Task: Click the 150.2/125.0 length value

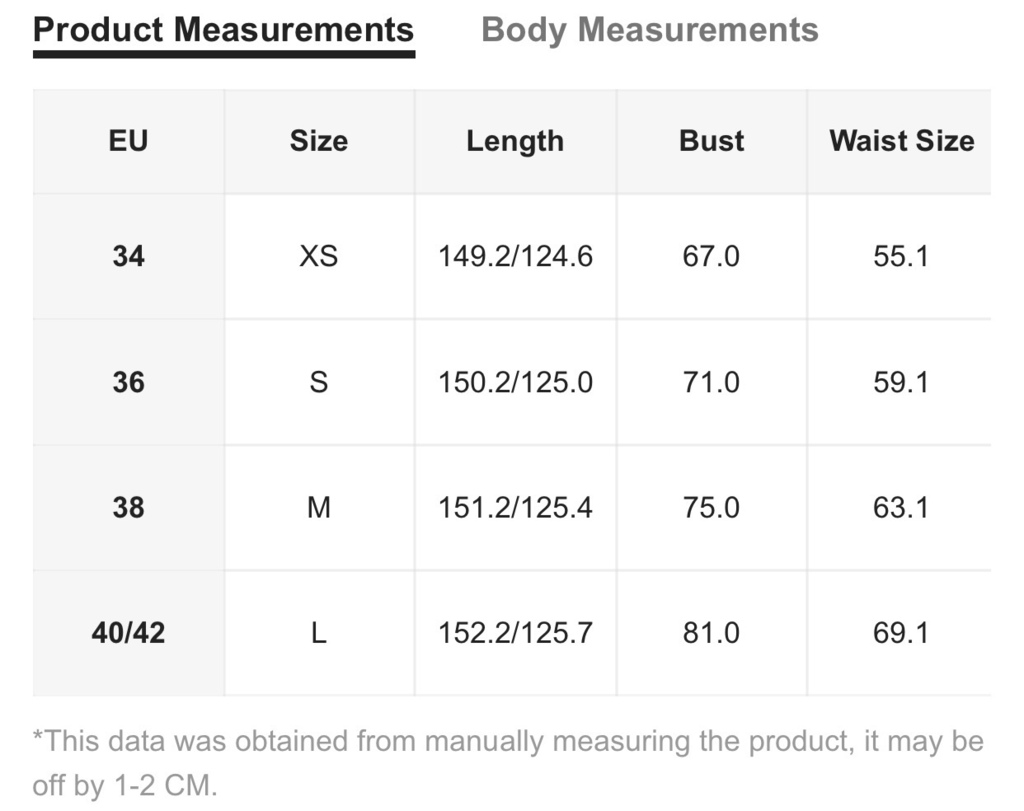Action: (515, 382)
